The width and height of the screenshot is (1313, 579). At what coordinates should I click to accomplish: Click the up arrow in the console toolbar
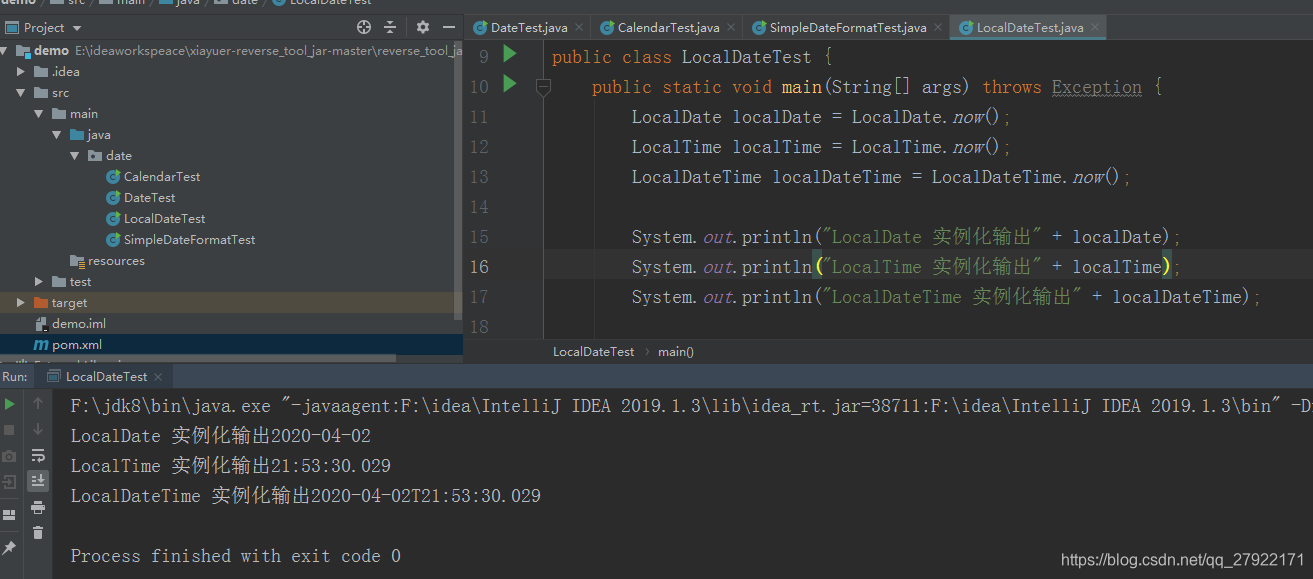38,404
